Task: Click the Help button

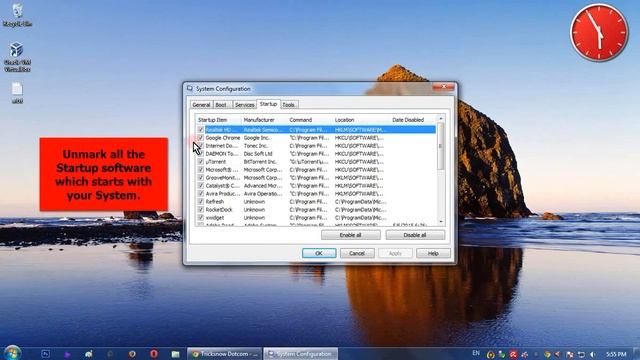Action: pyautogui.click(x=433, y=253)
